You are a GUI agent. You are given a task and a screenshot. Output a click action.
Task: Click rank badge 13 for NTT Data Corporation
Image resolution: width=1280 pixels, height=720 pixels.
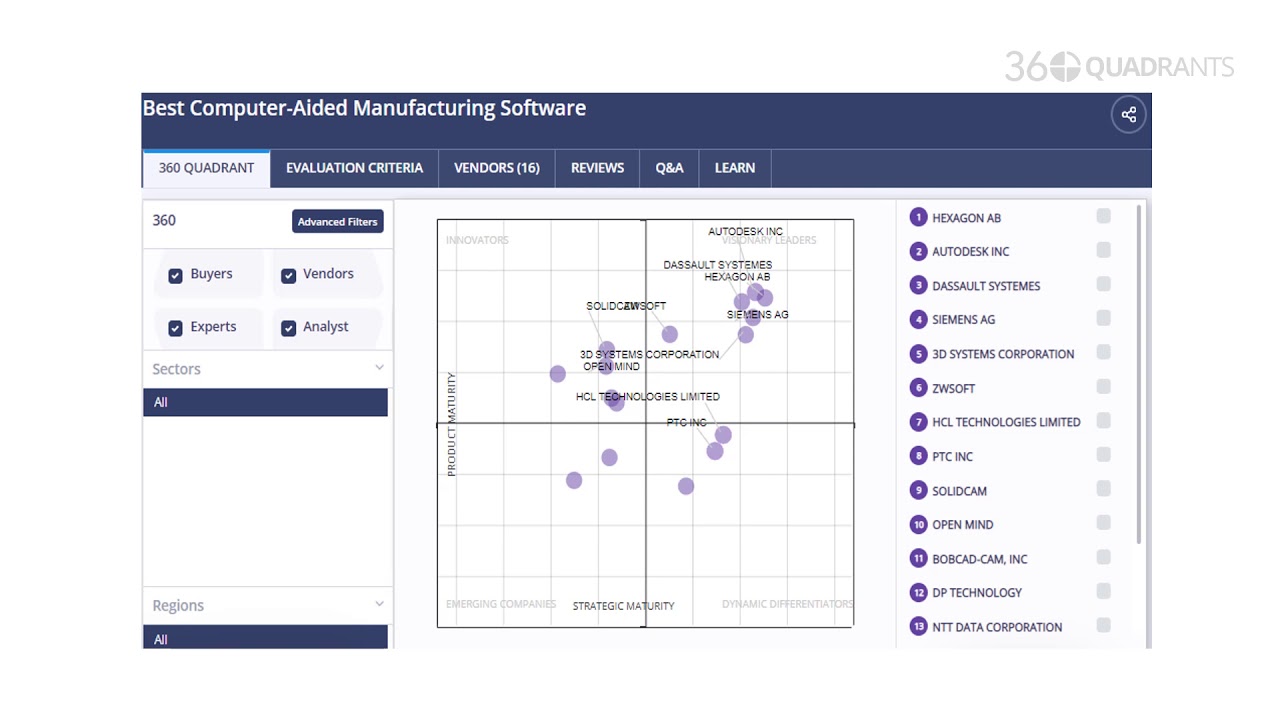coord(918,626)
